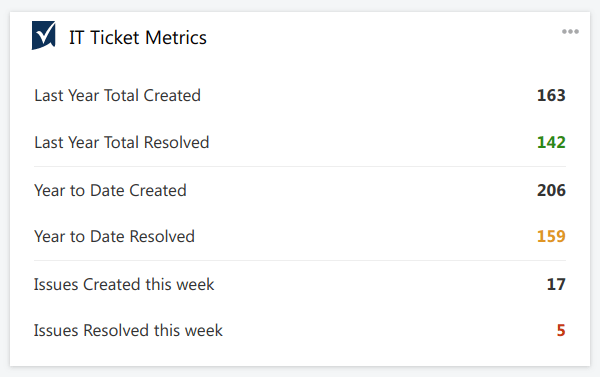
Task: Open the 206 year to date value
Action: [551, 190]
